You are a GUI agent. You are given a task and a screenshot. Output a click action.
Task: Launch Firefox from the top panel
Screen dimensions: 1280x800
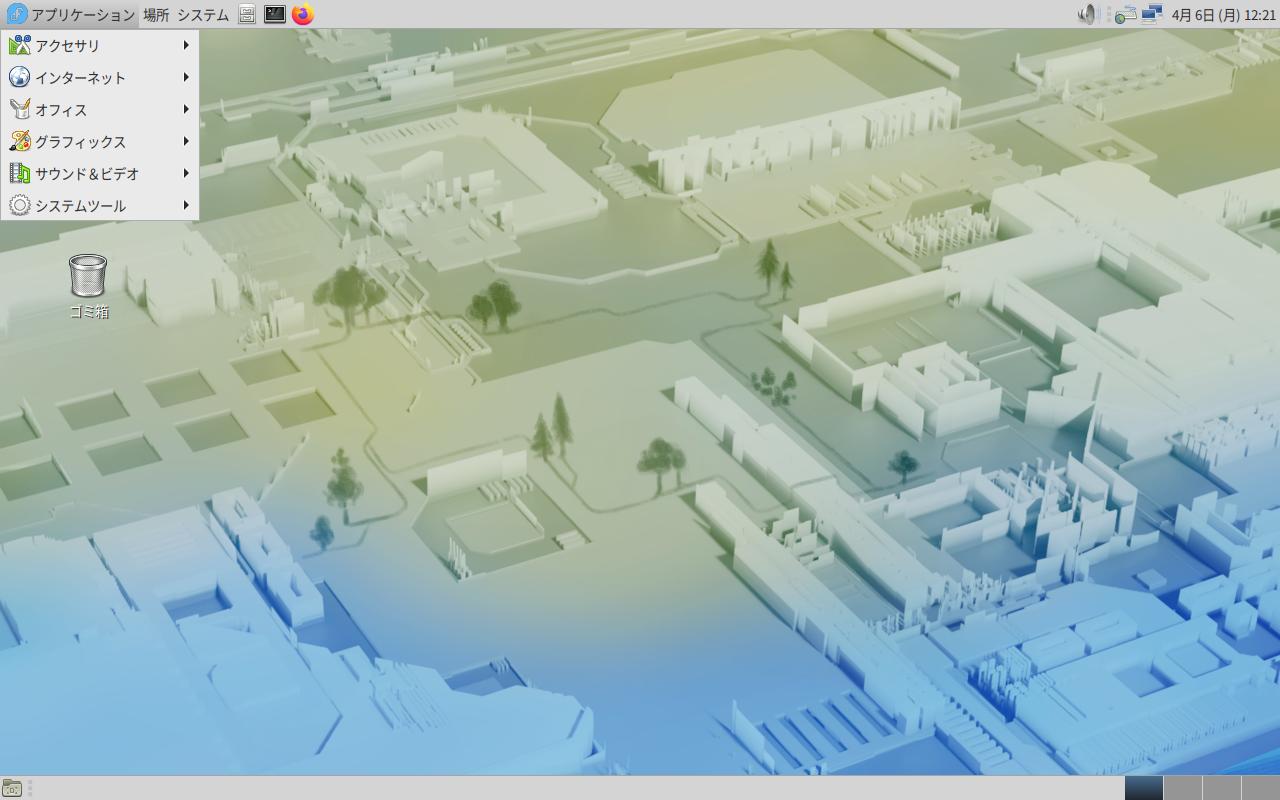pos(302,14)
